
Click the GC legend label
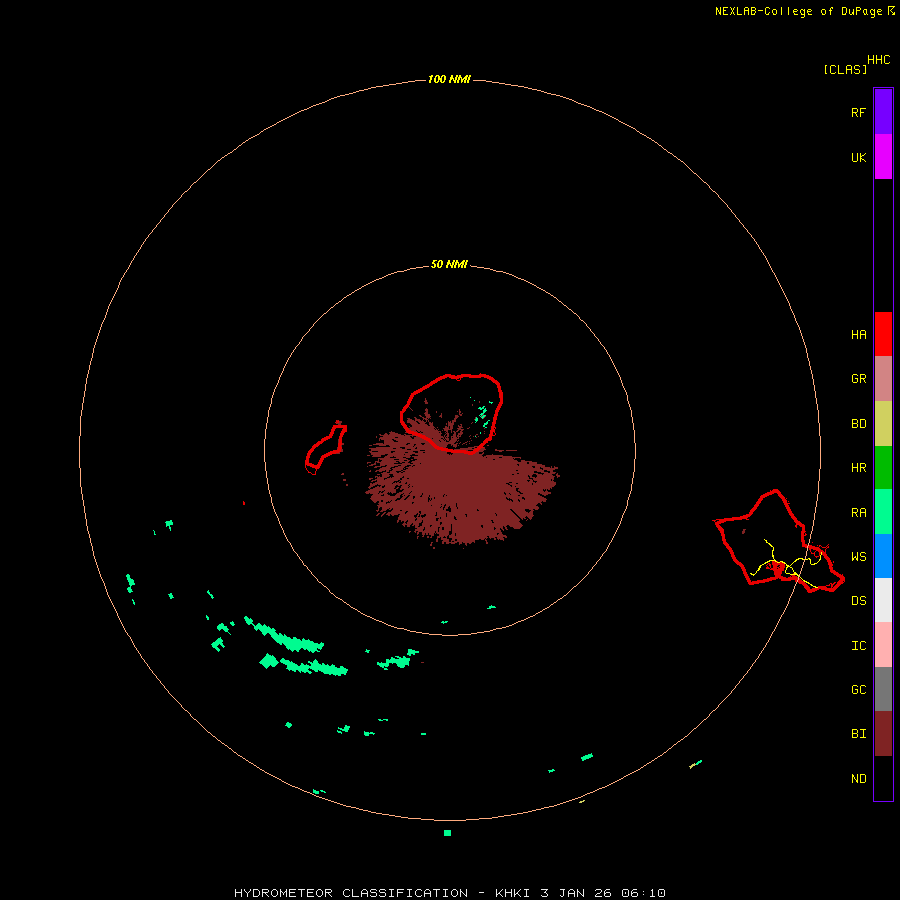click(859, 690)
